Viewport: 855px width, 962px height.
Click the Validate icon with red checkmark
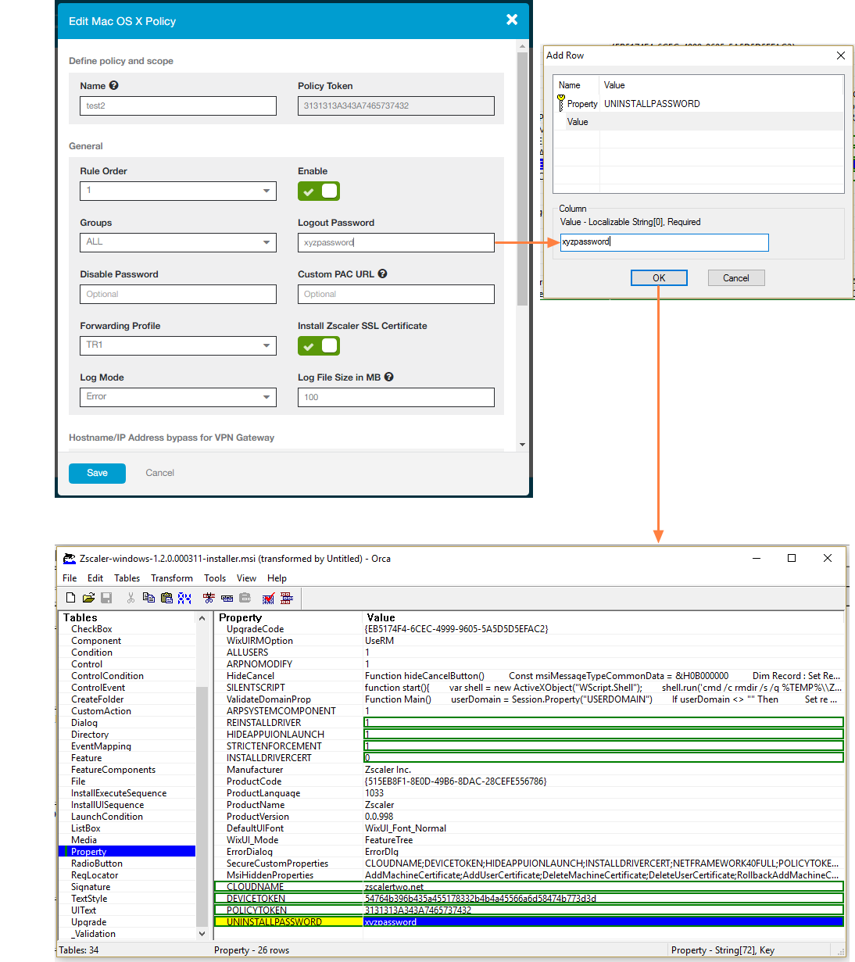pos(268,598)
